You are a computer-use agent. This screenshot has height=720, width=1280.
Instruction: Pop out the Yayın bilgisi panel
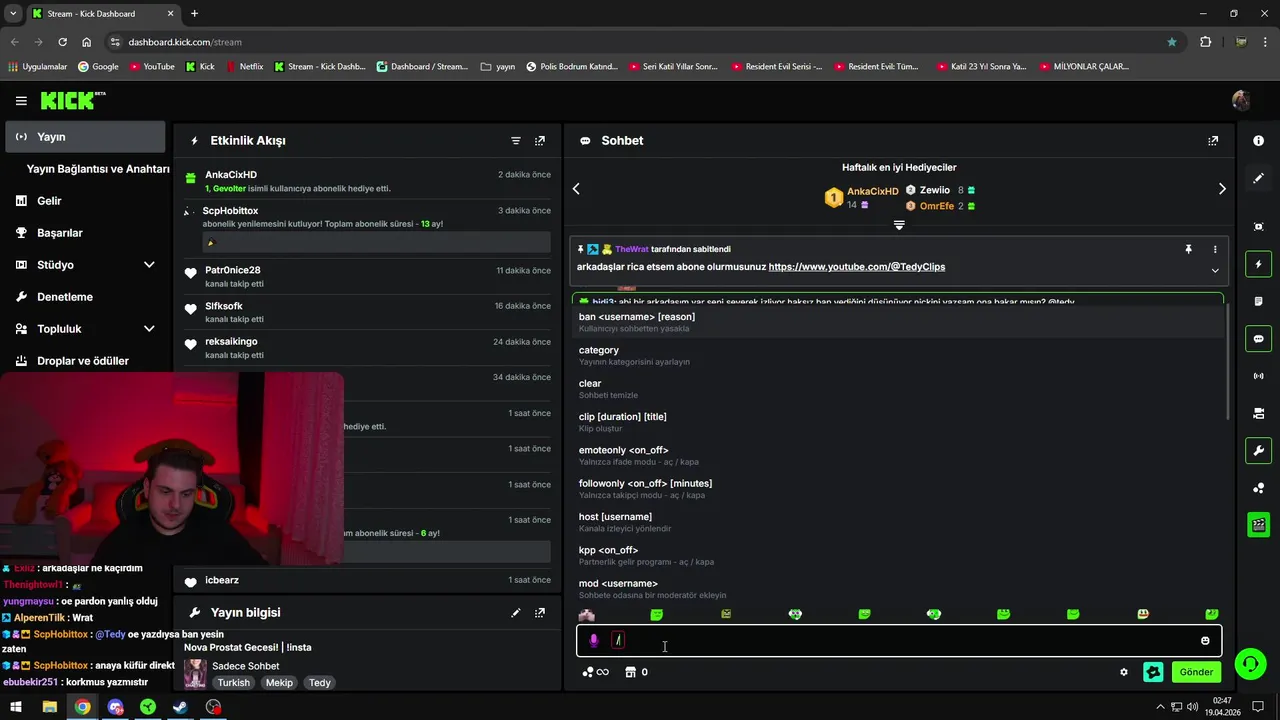[x=540, y=612]
